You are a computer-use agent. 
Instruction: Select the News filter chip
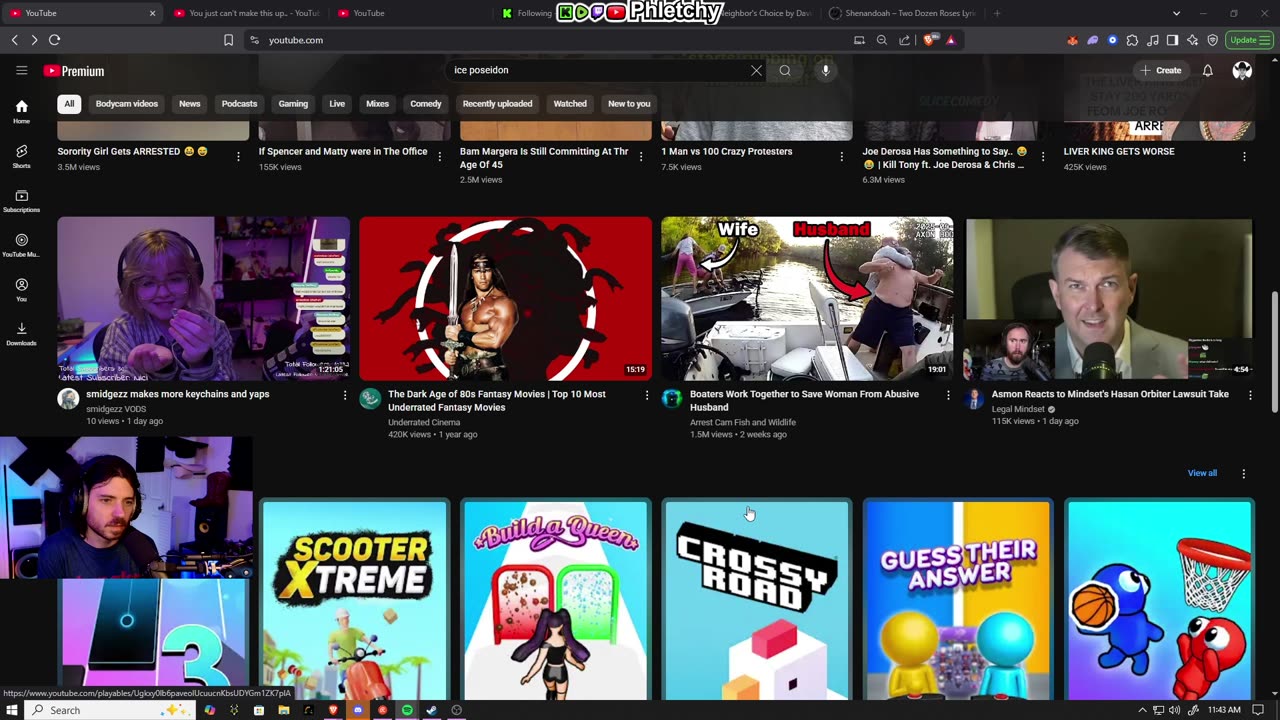(x=190, y=104)
